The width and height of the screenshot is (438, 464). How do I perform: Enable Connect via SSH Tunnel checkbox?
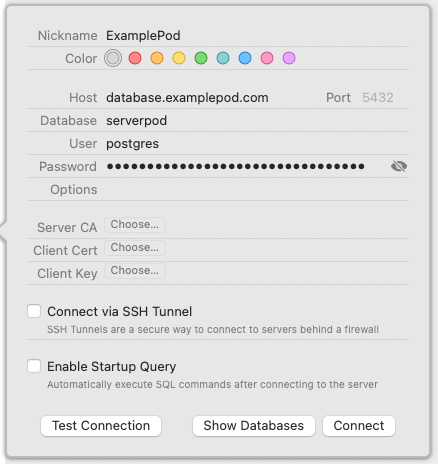pos(34,311)
